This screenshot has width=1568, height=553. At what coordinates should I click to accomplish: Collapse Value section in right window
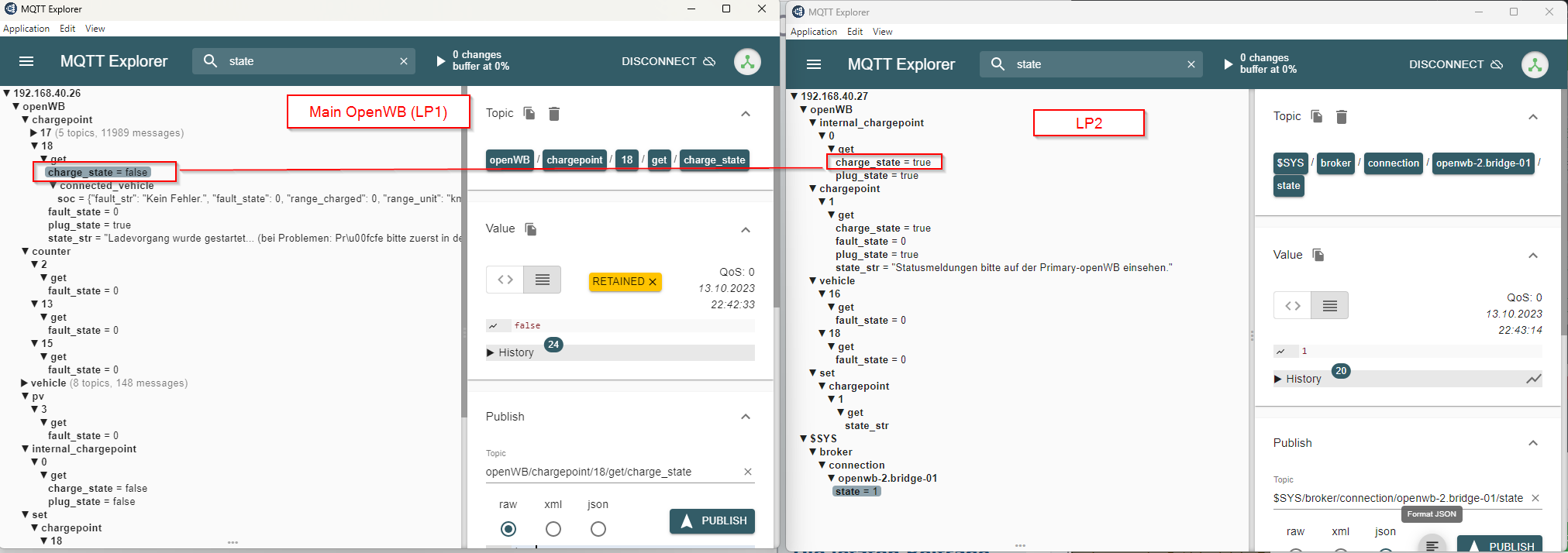[1533, 256]
